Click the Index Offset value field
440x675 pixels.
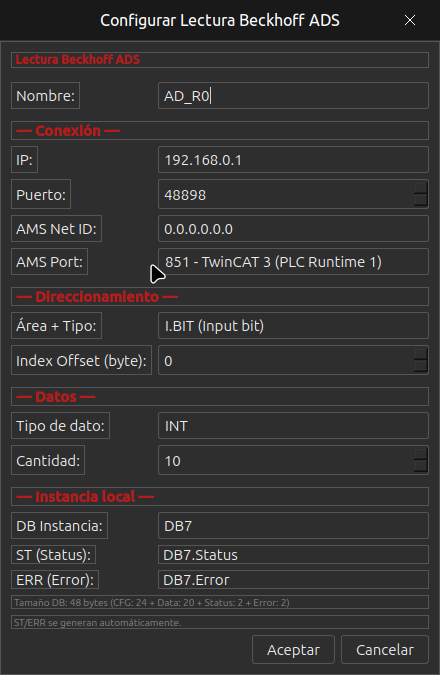(x=286, y=360)
